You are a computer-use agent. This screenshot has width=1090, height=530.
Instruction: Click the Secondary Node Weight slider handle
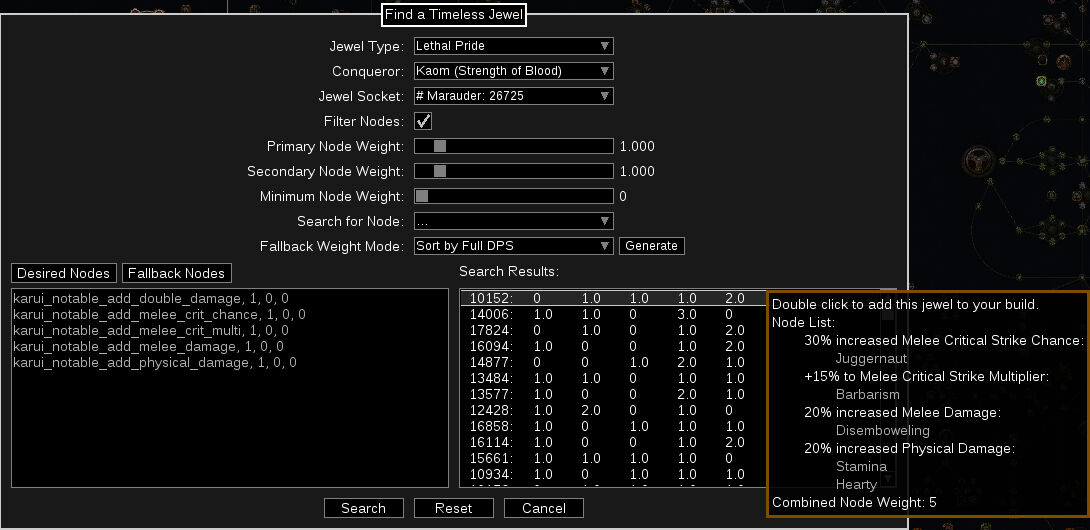[440, 171]
